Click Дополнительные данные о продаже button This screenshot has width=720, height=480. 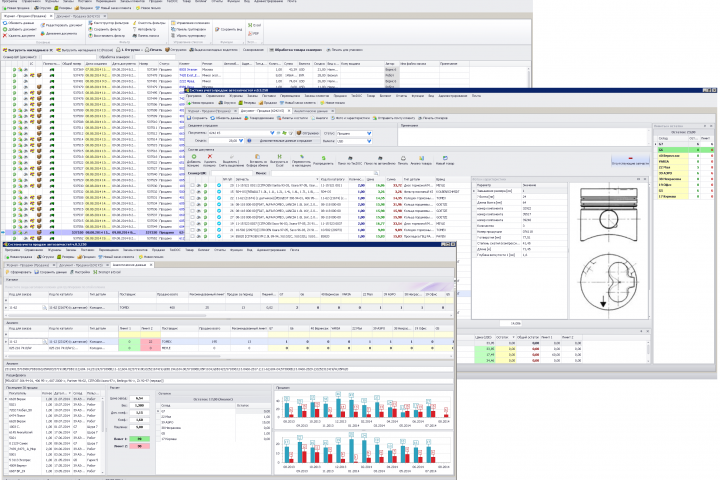point(282,141)
